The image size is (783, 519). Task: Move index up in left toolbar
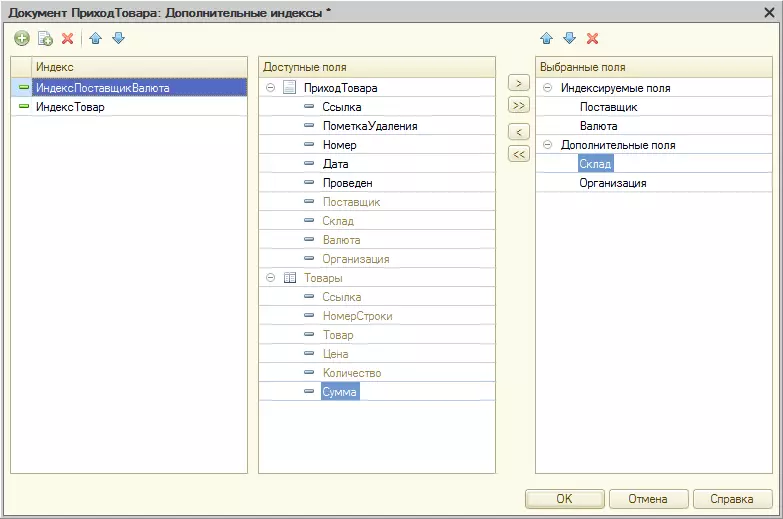coord(96,38)
